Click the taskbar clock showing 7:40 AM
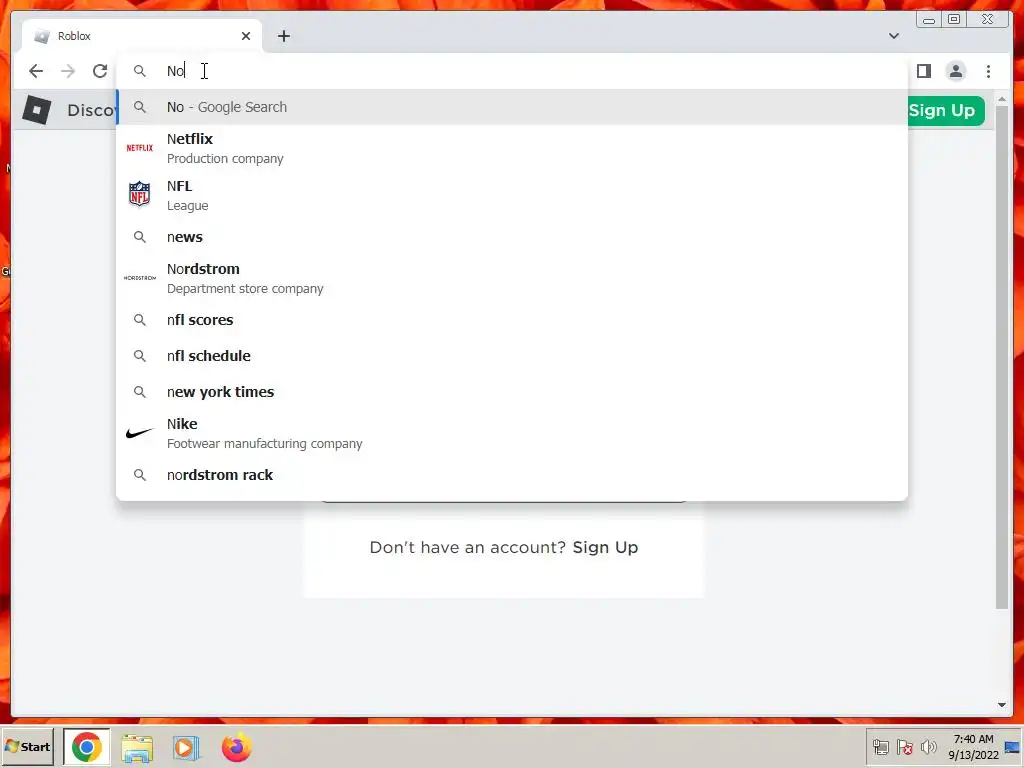Screen dimensions: 1024x768 pos(973,747)
